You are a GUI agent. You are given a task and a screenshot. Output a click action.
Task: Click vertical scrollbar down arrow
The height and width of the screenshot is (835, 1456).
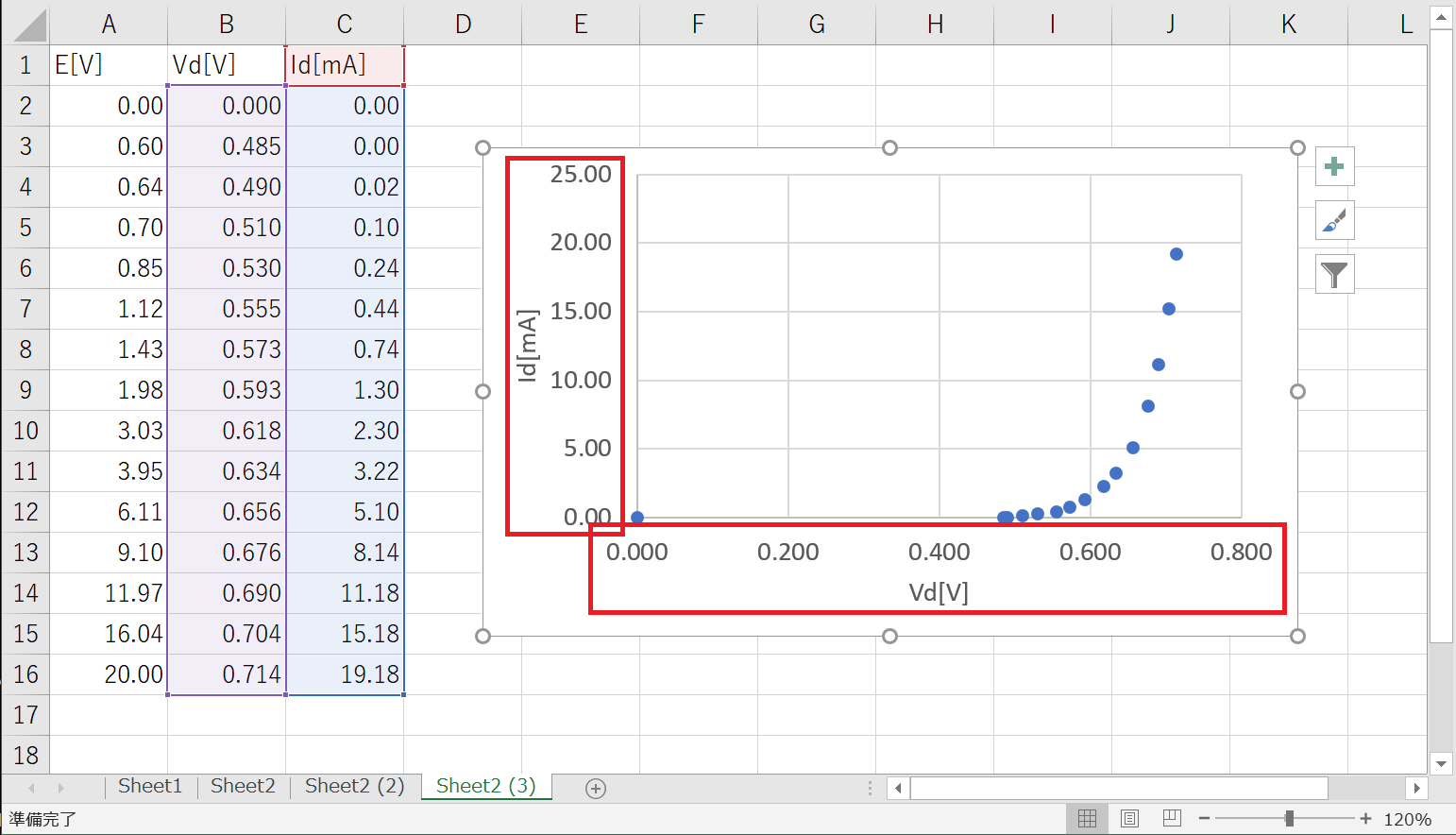(x=1441, y=763)
